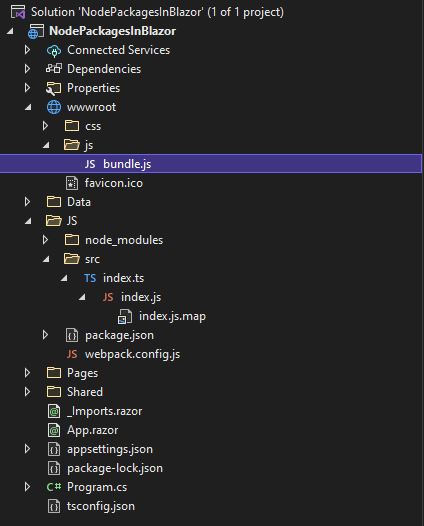
Task: Expand the node_modules folder
Action: pos(46,240)
